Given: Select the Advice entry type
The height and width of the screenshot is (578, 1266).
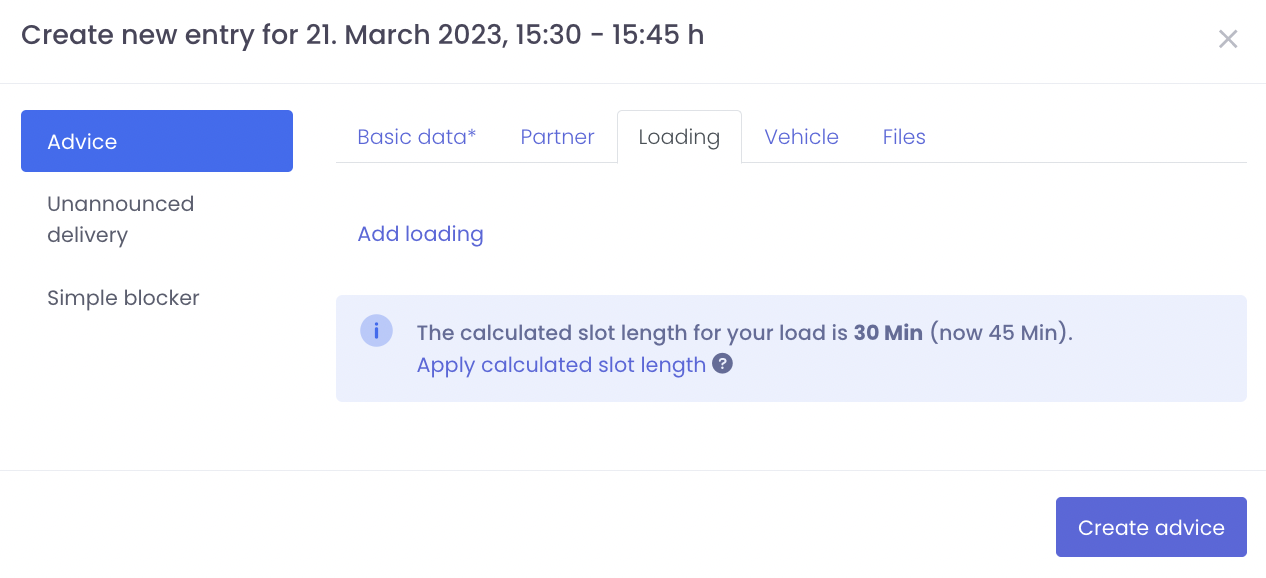Looking at the screenshot, I should (157, 141).
